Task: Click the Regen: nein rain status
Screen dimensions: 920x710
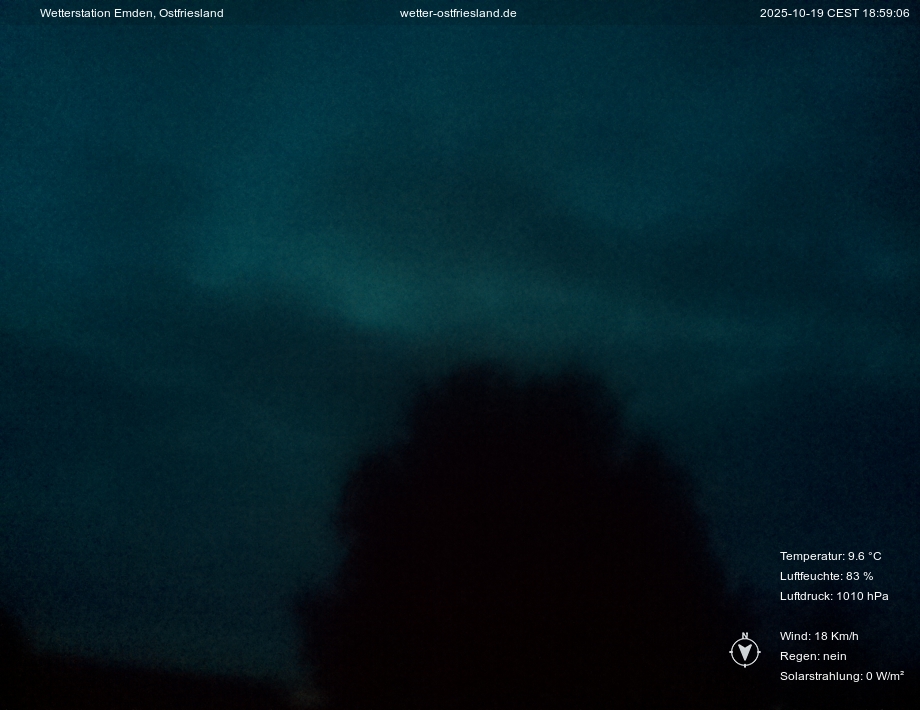Action: click(813, 656)
